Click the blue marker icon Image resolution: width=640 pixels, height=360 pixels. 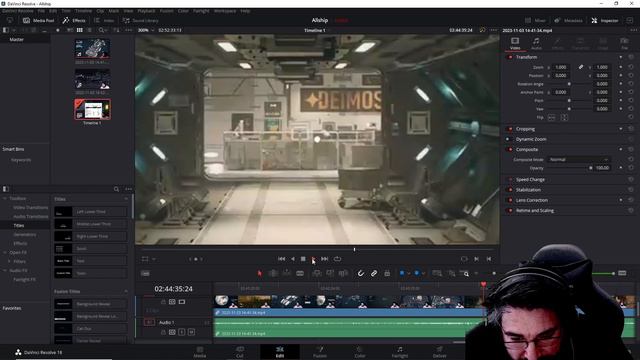click(417, 273)
